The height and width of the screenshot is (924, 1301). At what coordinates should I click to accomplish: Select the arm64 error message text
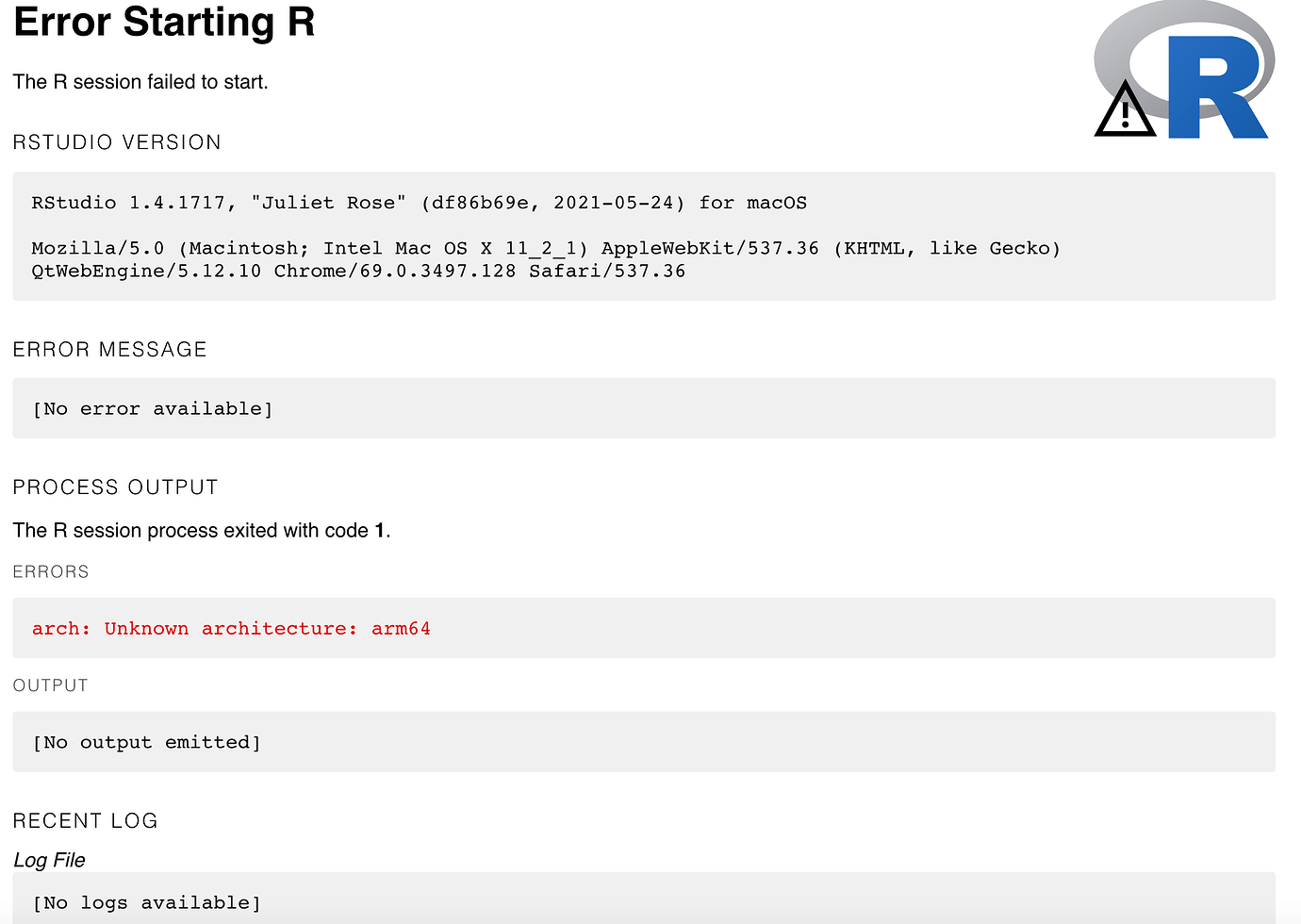tap(231, 629)
